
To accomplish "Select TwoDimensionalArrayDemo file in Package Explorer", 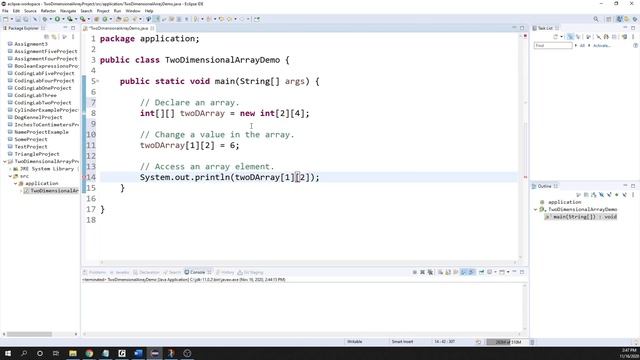I will click(x=51, y=191).
